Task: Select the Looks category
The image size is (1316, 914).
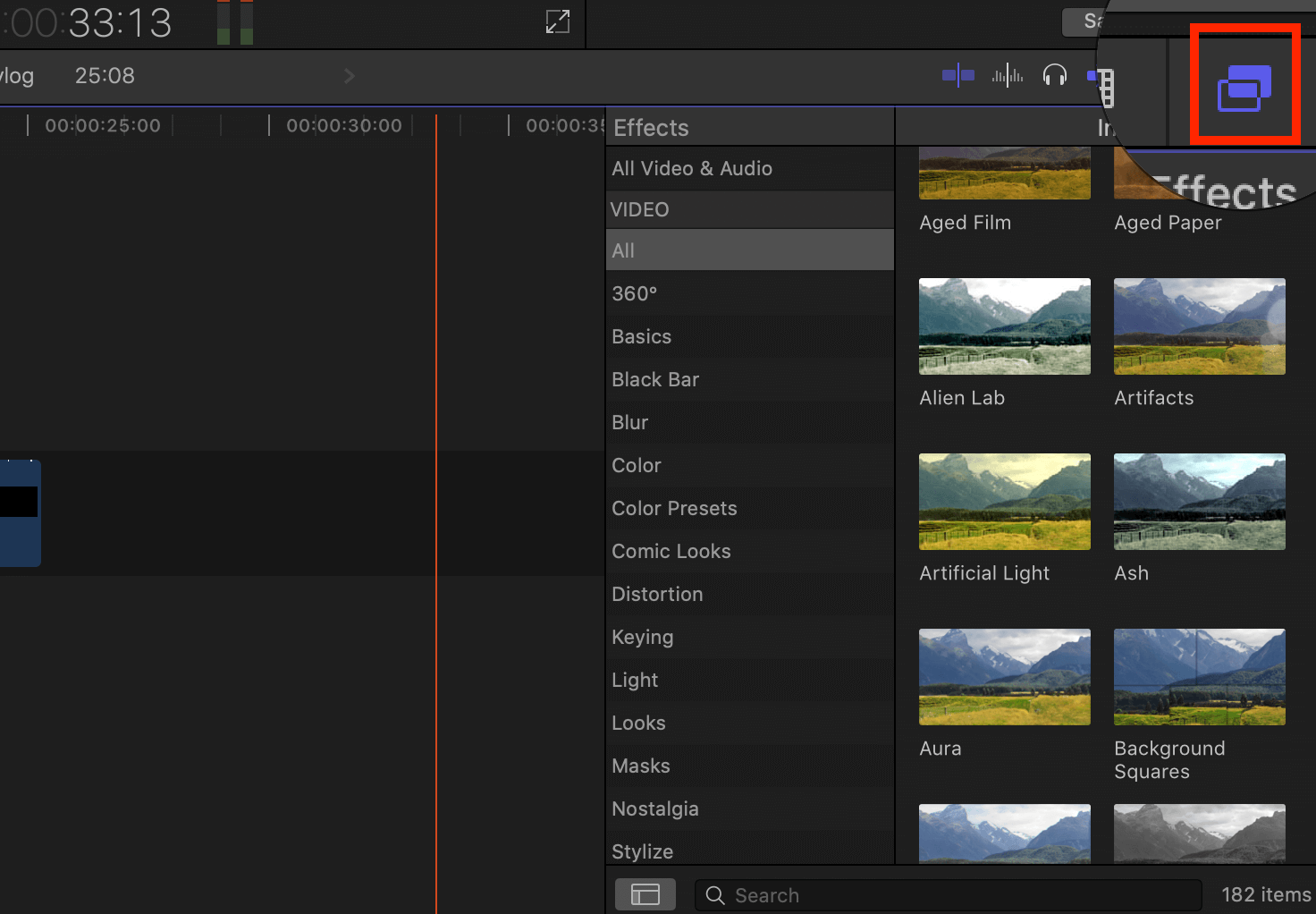Action: coord(750,723)
